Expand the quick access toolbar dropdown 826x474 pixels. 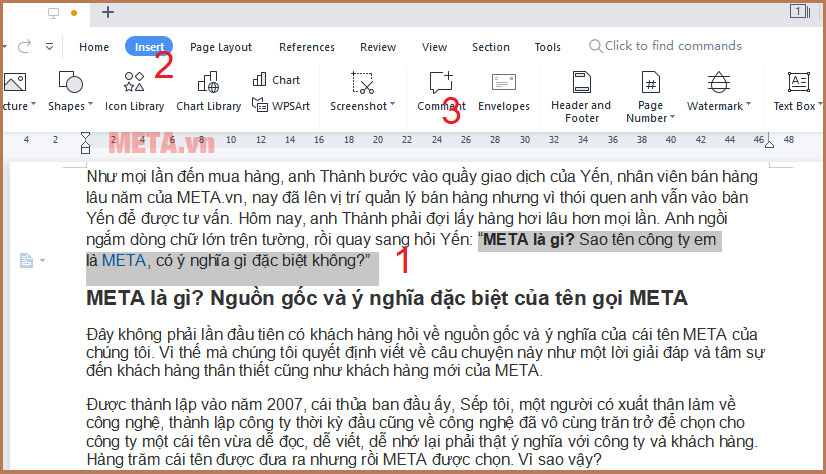(50, 46)
